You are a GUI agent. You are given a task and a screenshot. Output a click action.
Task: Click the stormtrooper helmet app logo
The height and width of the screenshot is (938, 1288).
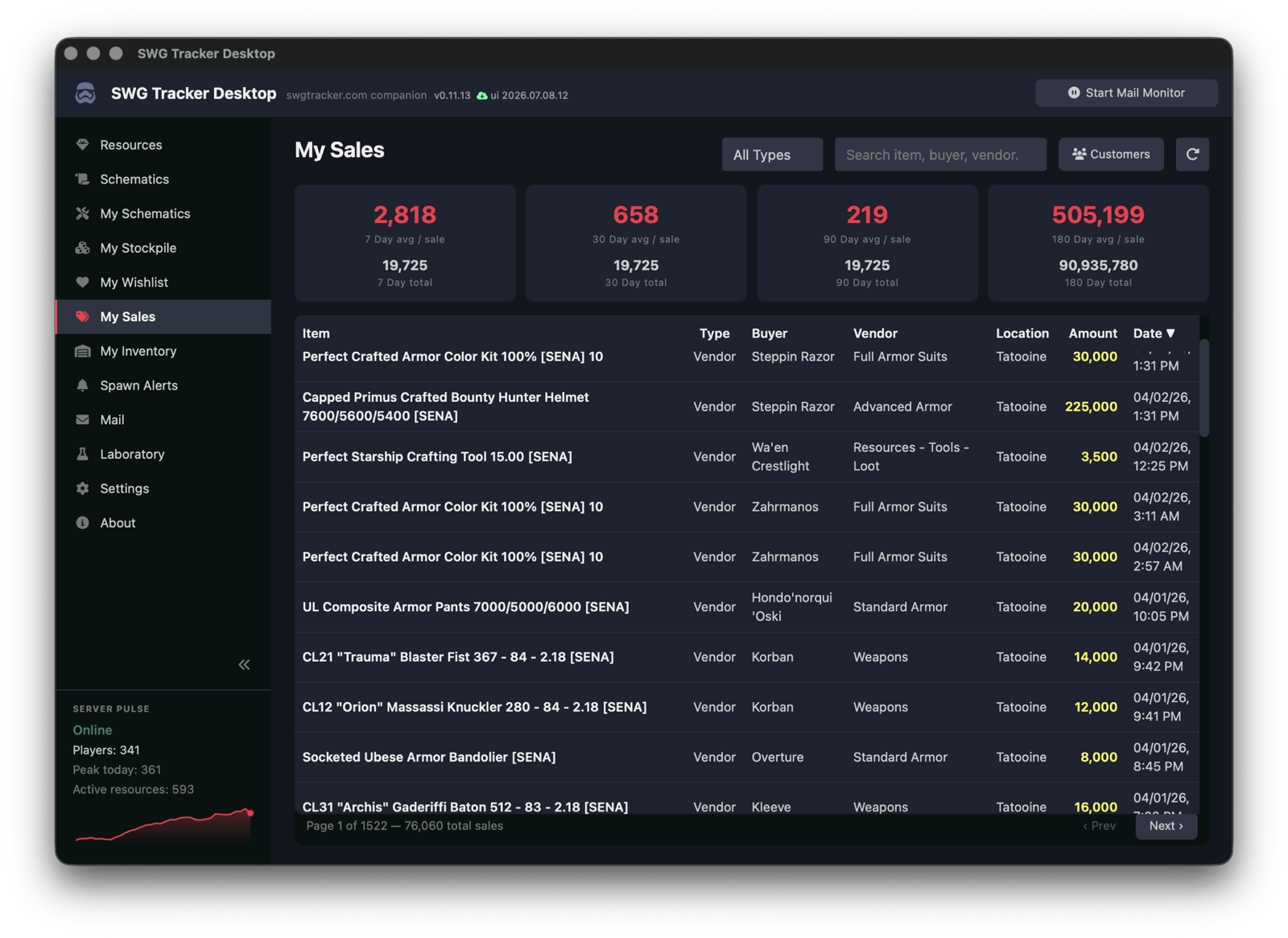(x=85, y=93)
